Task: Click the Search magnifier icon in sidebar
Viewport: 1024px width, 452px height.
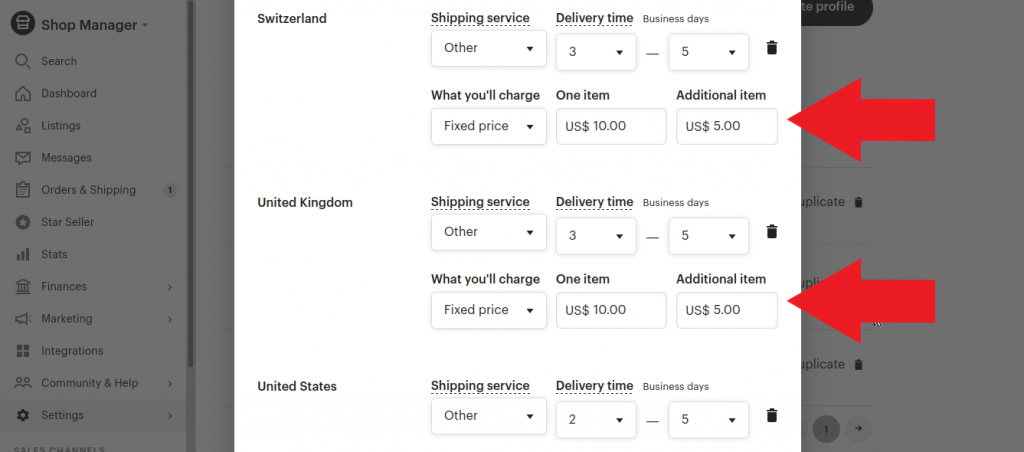Action: point(23,61)
